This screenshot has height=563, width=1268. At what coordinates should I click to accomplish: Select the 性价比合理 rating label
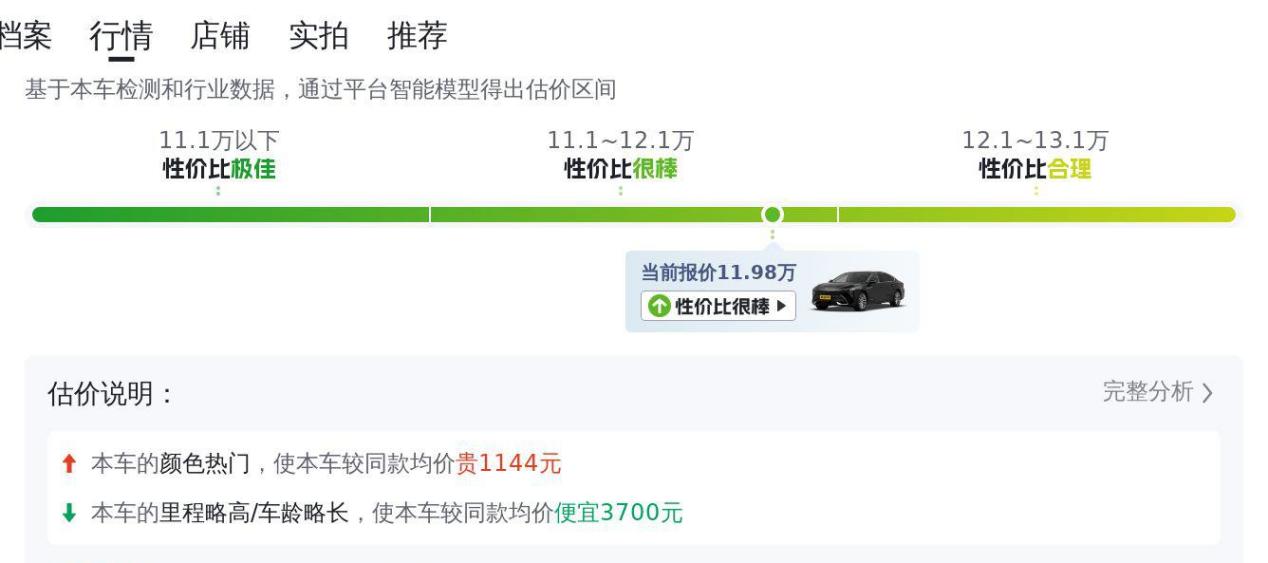coord(1035,169)
